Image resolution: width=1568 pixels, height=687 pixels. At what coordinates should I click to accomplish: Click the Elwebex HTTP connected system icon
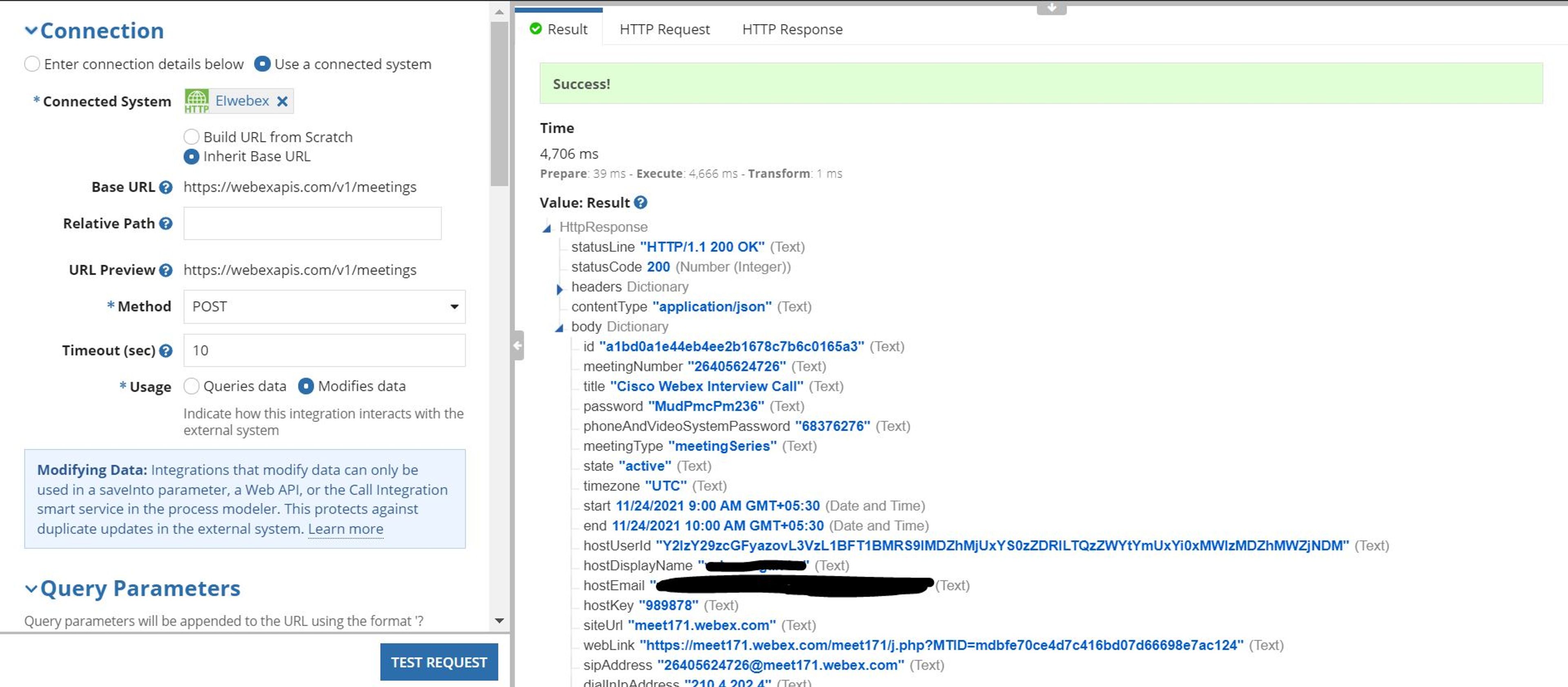click(196, 101)
